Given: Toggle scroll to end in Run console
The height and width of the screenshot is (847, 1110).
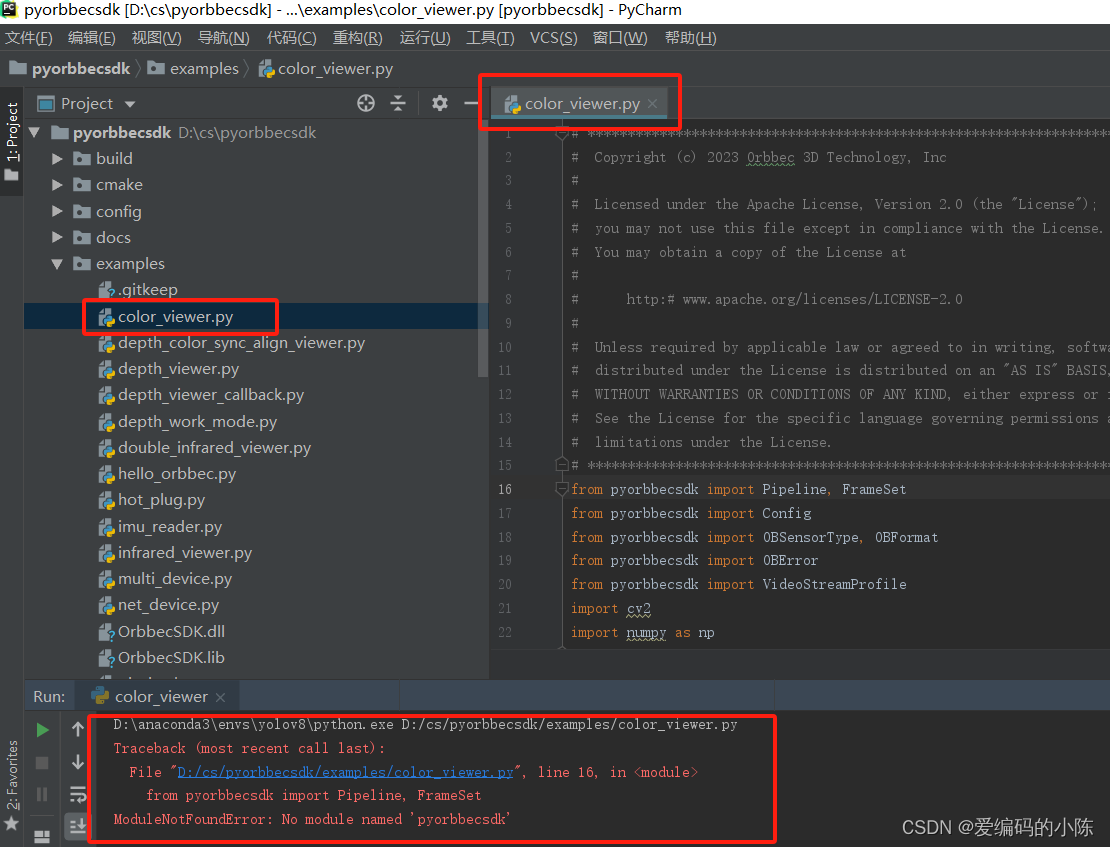Looking at the screenshot, I should coord(77,825).
